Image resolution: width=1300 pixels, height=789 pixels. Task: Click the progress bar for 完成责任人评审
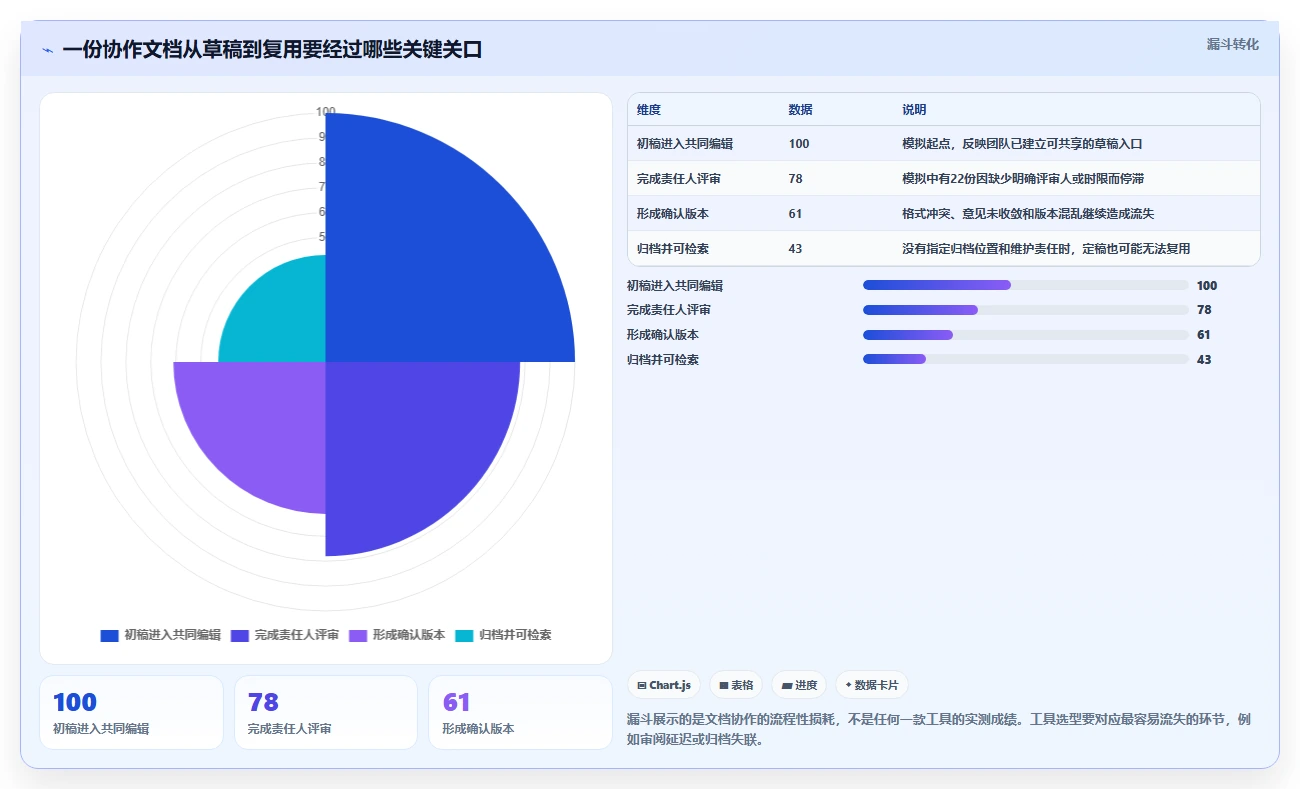[x=1026, y=310]
